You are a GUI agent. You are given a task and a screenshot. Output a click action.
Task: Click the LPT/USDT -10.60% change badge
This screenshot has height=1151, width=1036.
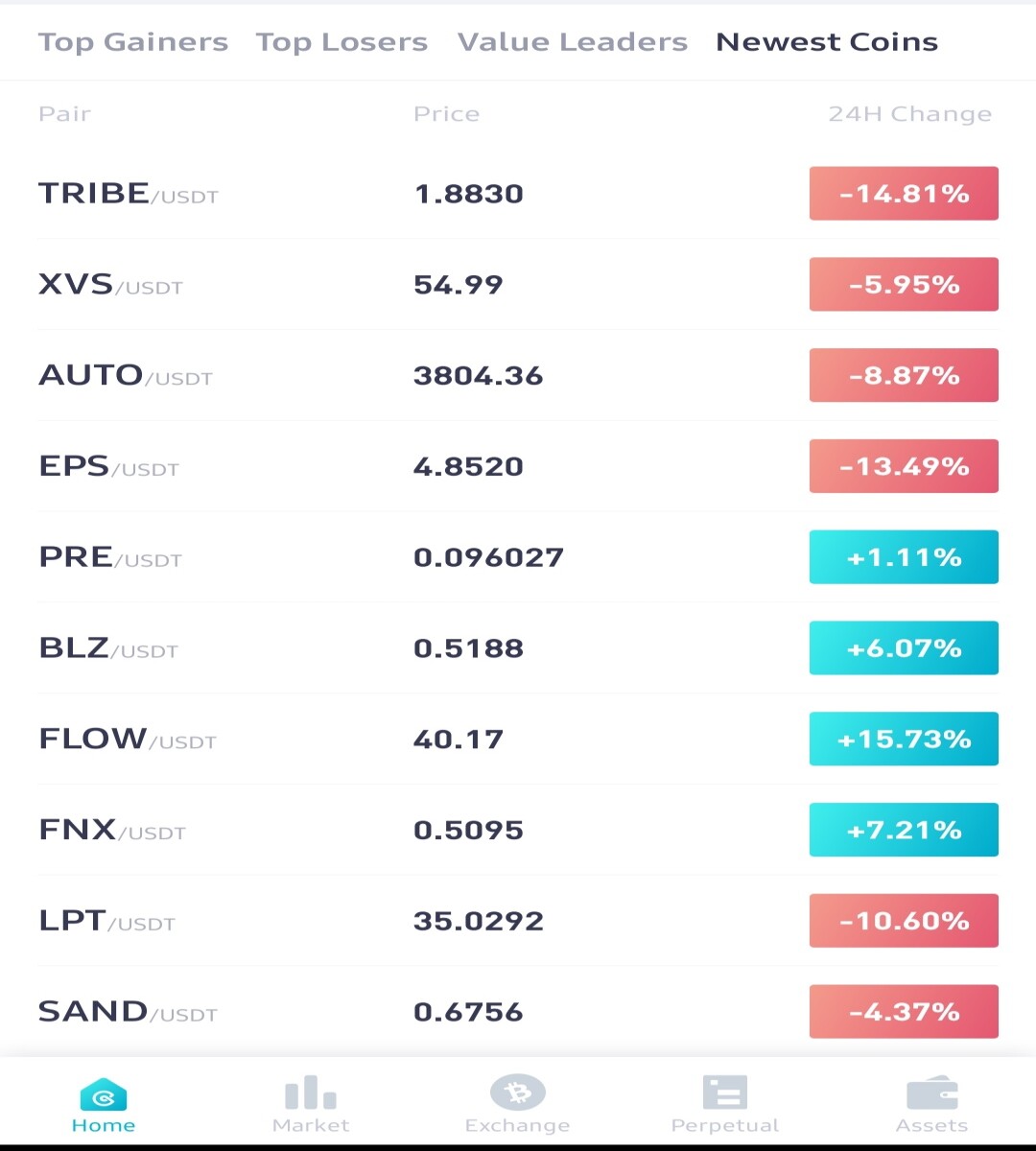904,921
